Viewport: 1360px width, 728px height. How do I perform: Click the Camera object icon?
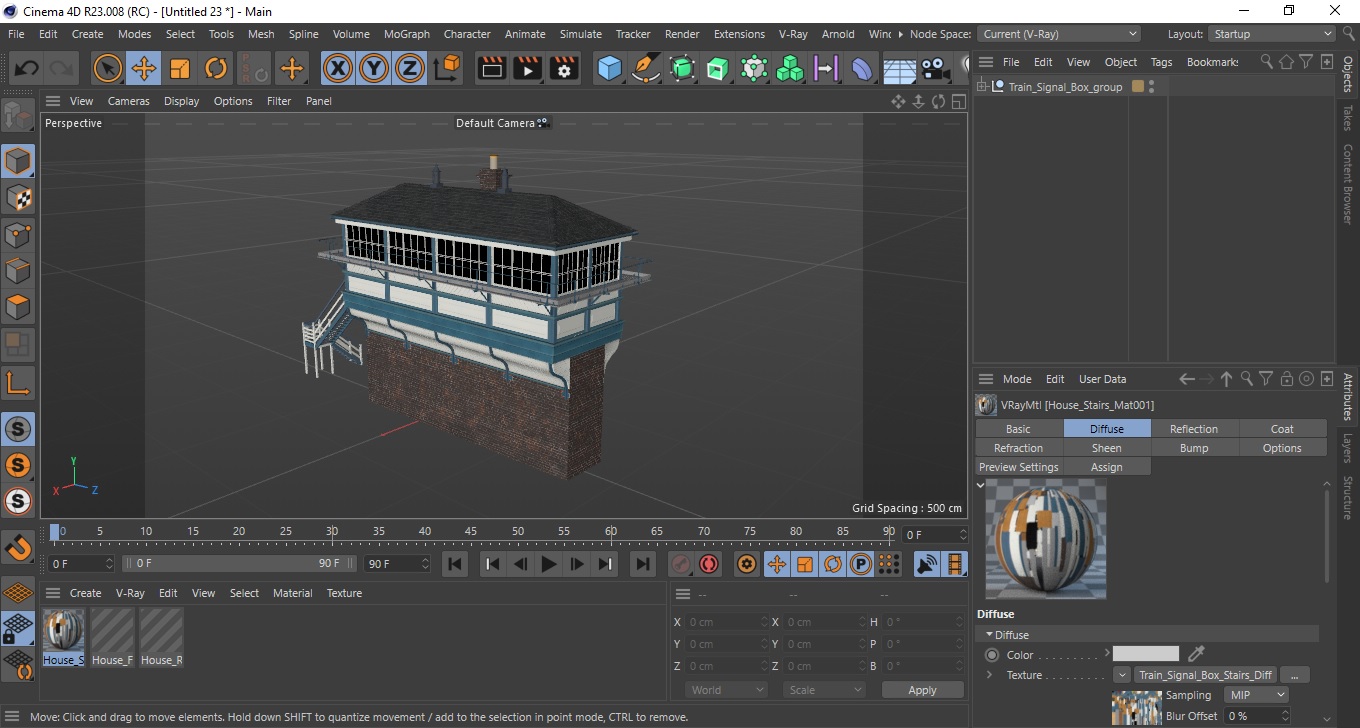[x=934, y=69]
